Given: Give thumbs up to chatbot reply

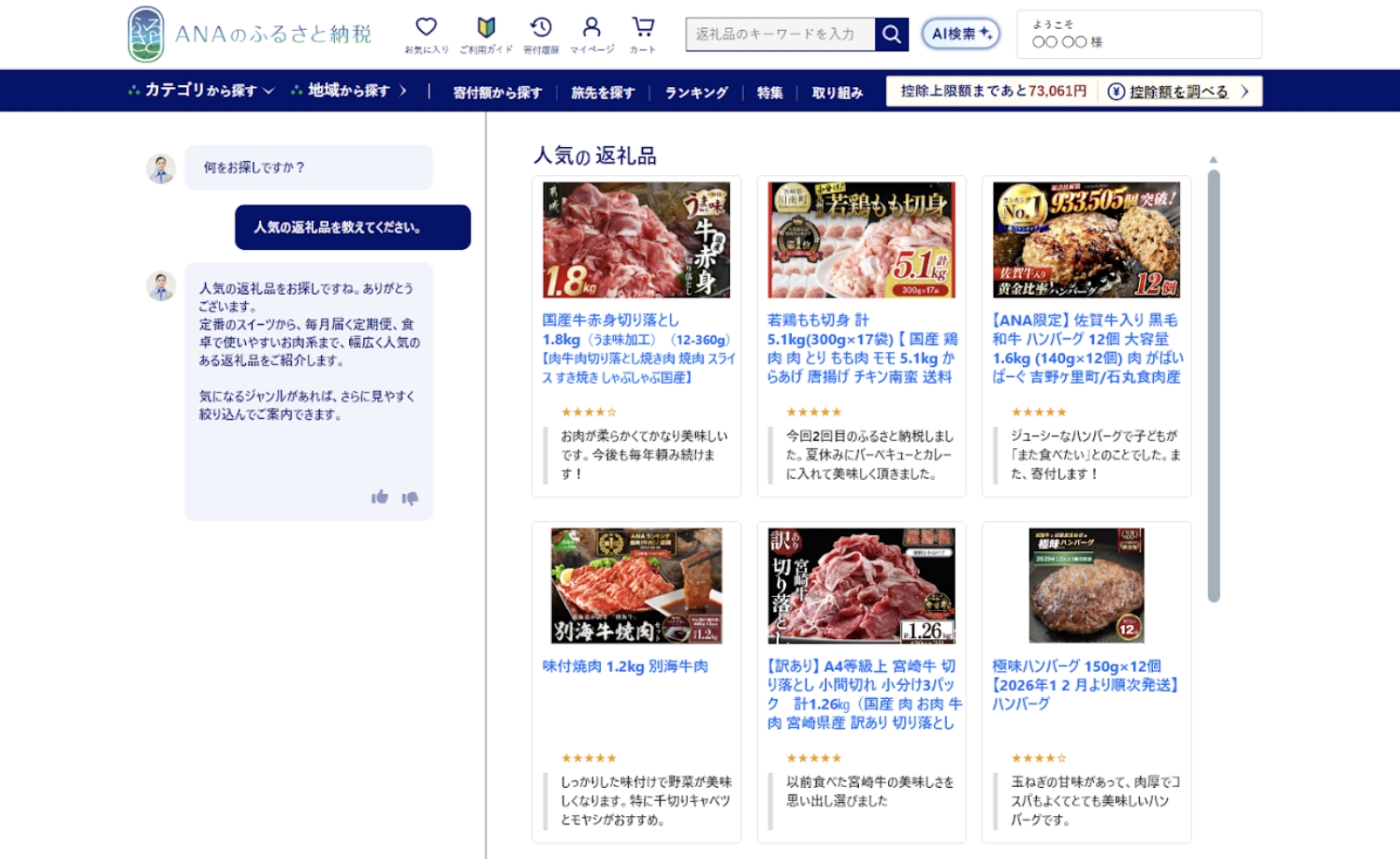Looking at the screenshot, I should click(379, 497).
